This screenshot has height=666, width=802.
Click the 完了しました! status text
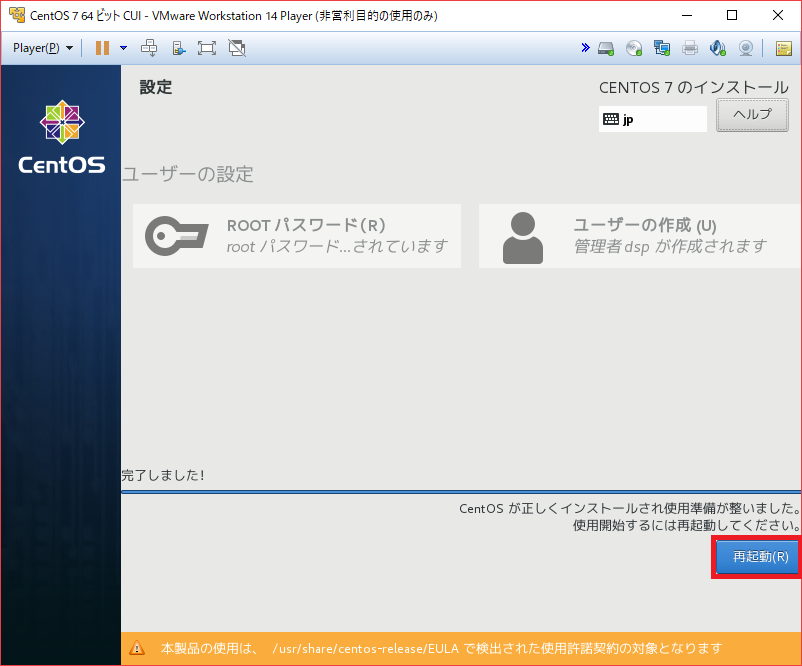click(x=163, y=475)
